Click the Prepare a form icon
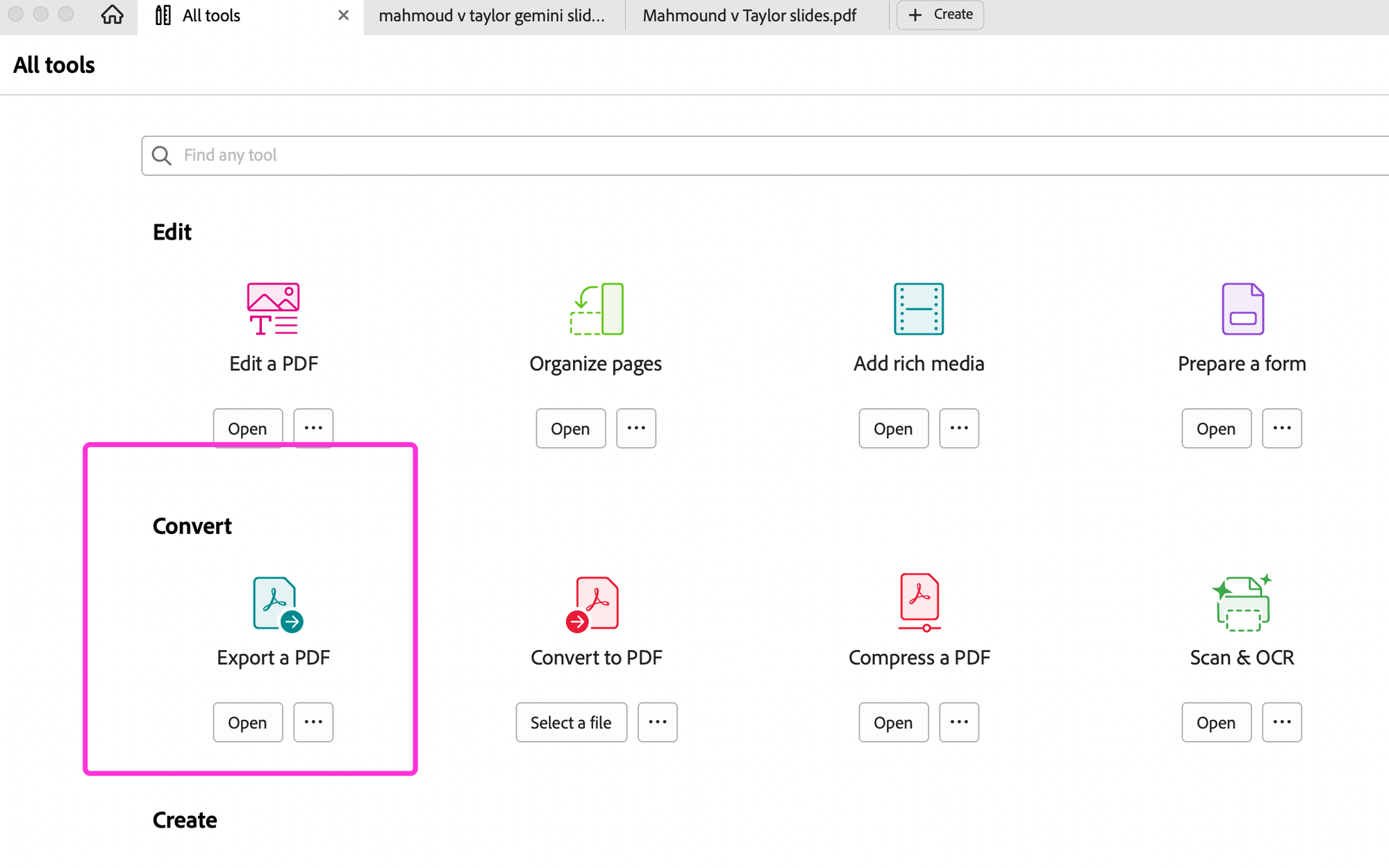Viewport: 1389px width, 868px height. click(1242, 308)
